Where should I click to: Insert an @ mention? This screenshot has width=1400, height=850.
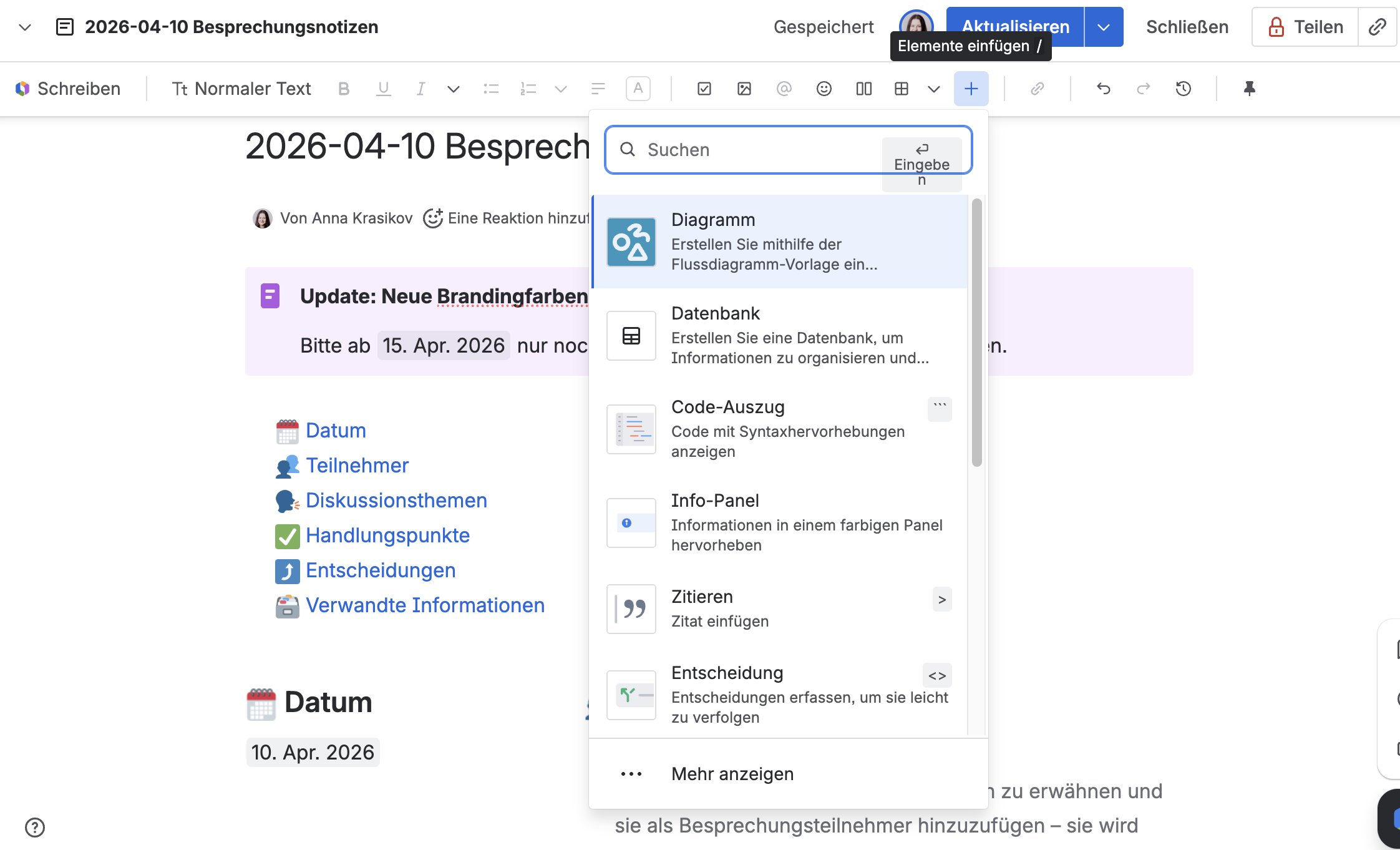click(784, 89)
